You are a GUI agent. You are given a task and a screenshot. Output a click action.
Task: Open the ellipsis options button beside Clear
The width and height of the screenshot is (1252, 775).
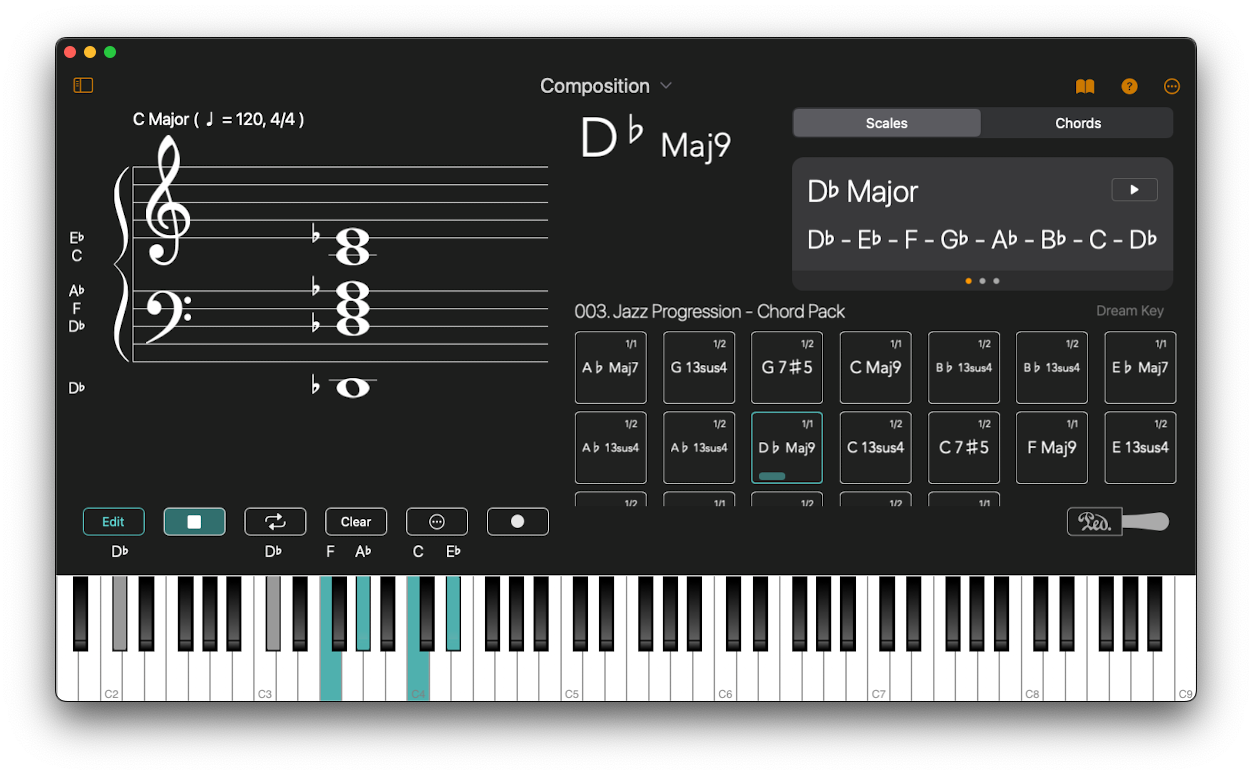tap(437, 522)
